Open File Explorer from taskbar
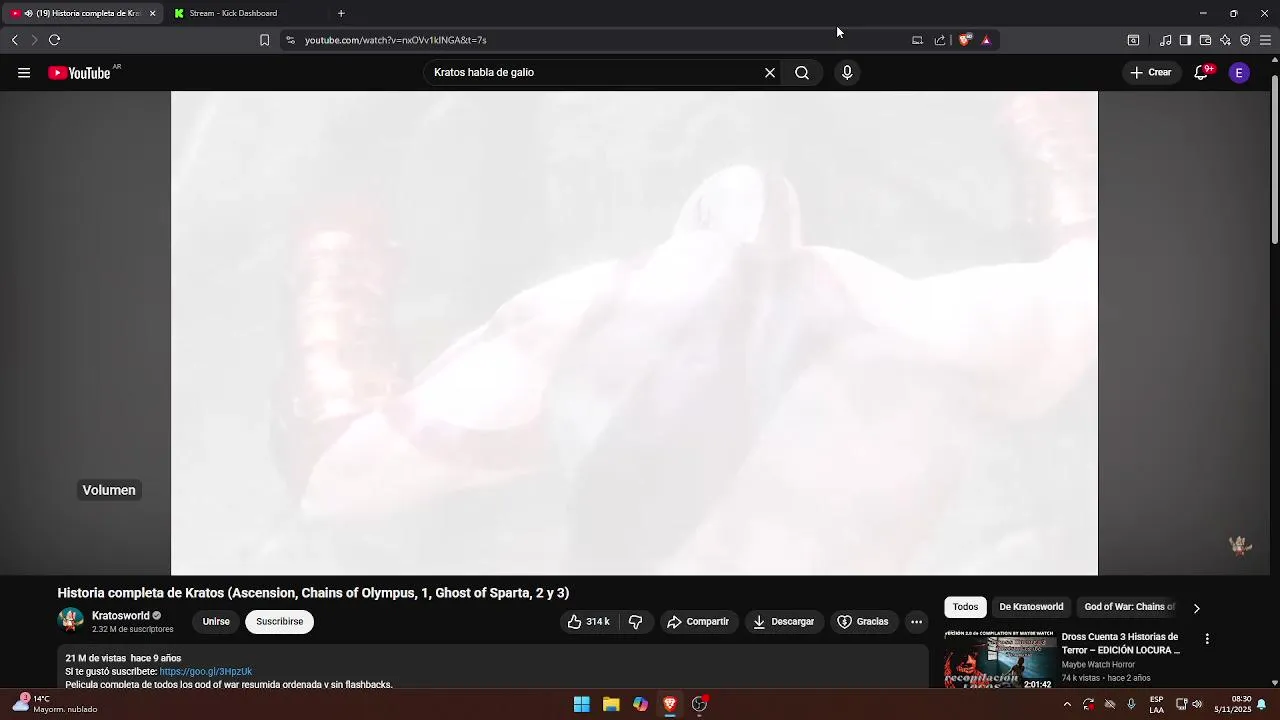The height and width of the screenshot is (720, 1280). click(611, 704)
